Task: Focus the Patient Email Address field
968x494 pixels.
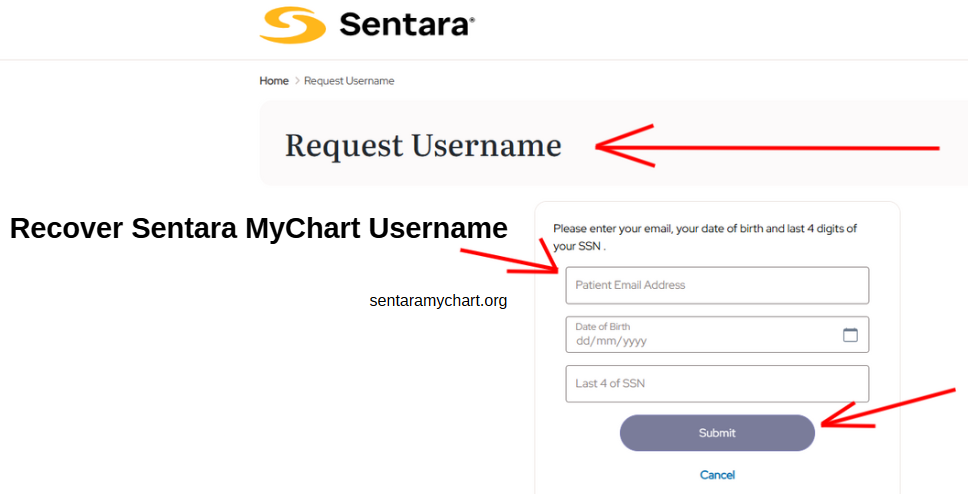Action: pos(717,285)
